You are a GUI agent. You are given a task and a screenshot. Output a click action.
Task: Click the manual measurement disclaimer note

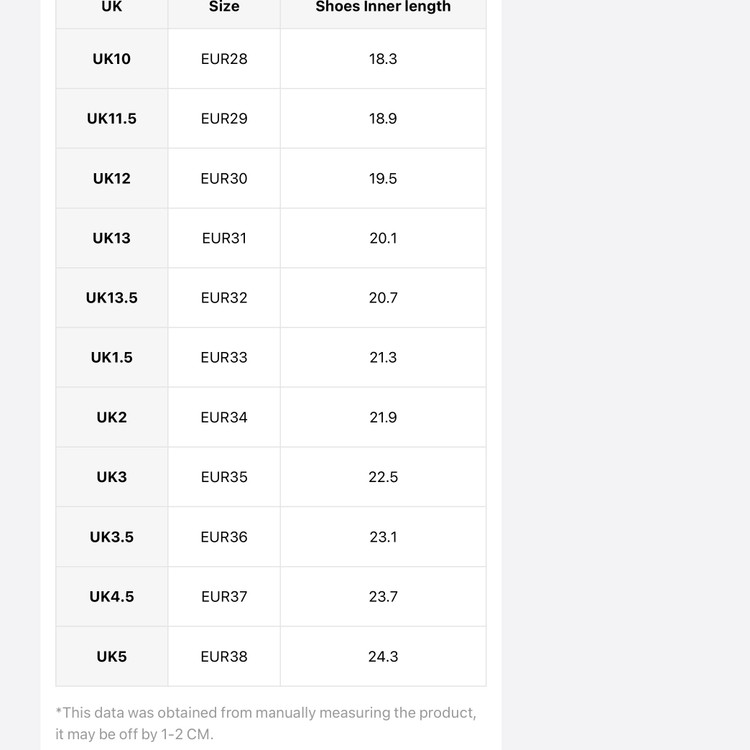coord(266,723)
